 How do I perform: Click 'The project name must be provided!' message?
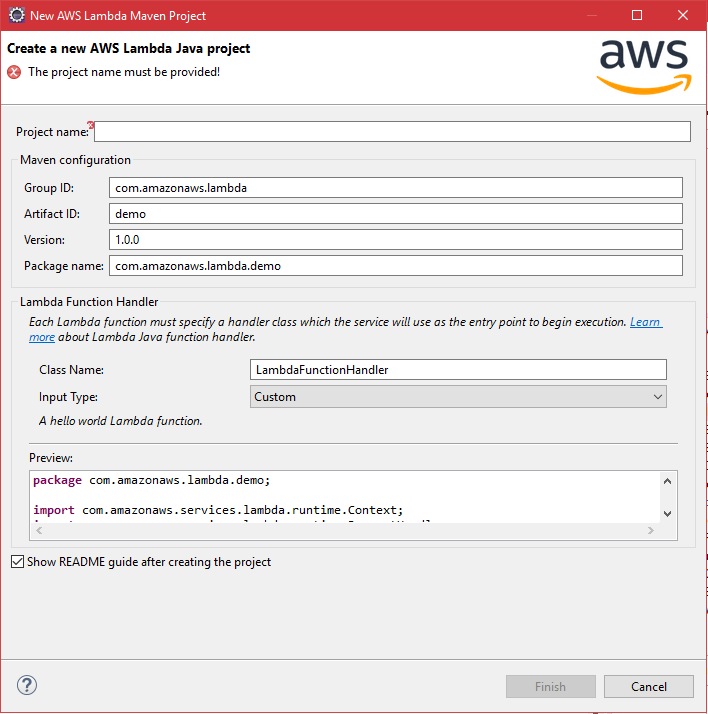[124, 72]
